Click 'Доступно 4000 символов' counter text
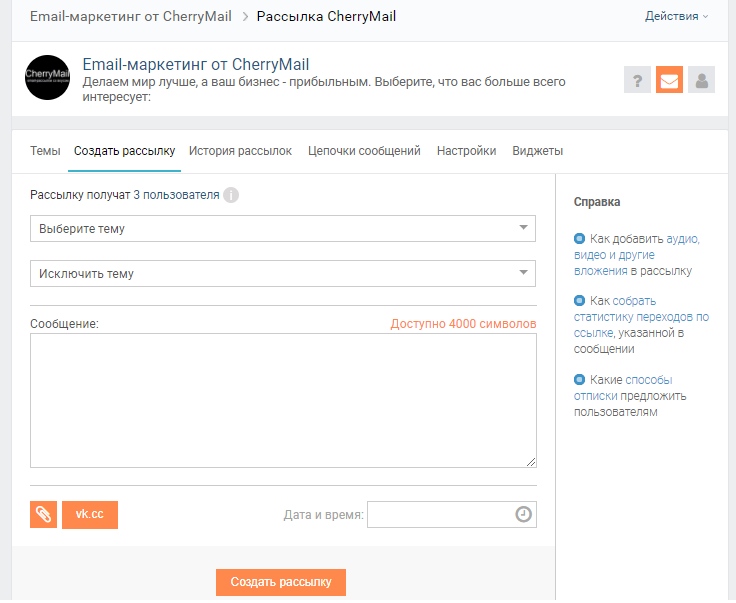The height and width of the screenshot is (603, 736). point(463,324)
